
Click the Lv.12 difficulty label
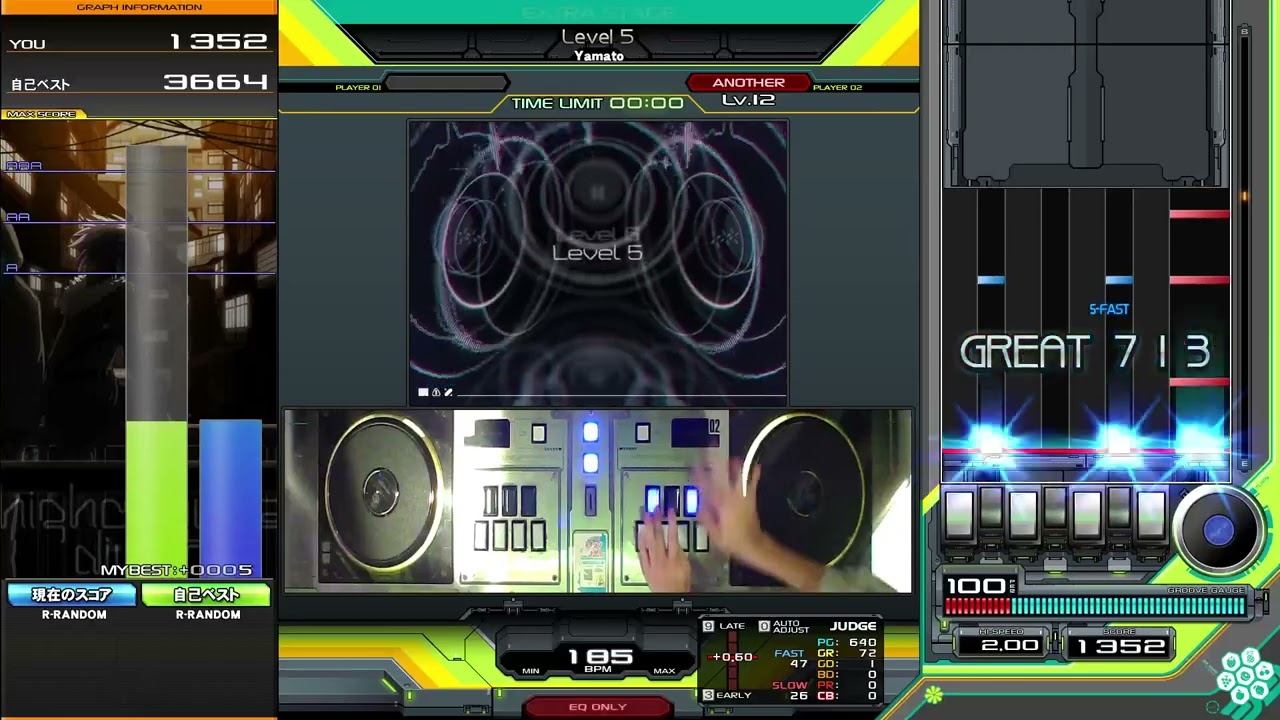[748, 100]
